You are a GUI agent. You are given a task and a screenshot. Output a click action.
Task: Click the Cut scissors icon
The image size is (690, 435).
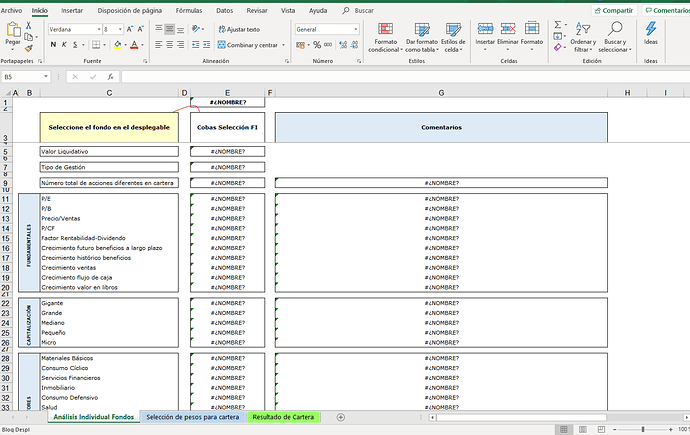pyautogui.click(x=29, y=26)
